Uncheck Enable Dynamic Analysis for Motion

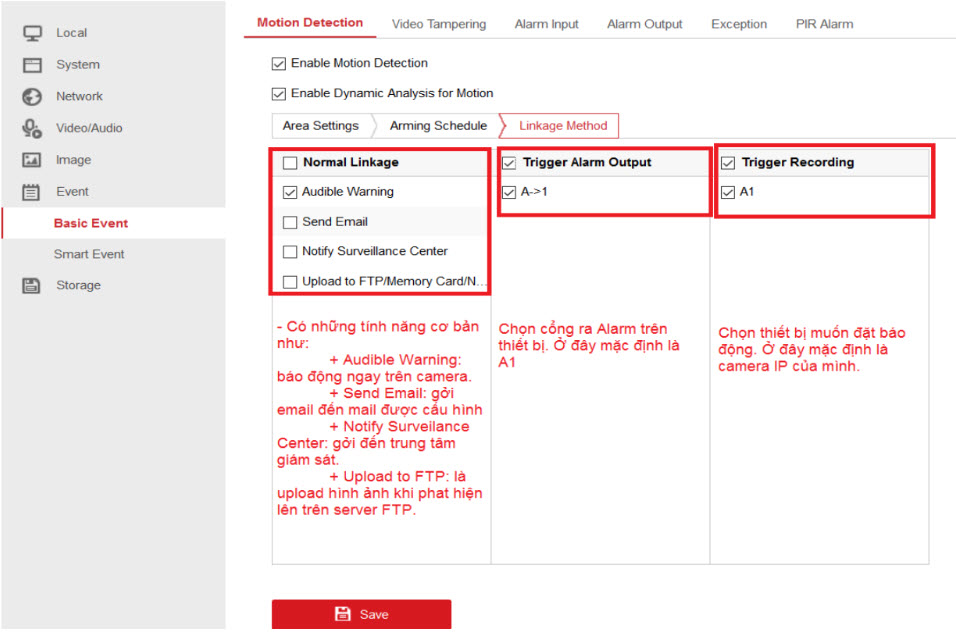pyautogui.click(x=279, y=94)
